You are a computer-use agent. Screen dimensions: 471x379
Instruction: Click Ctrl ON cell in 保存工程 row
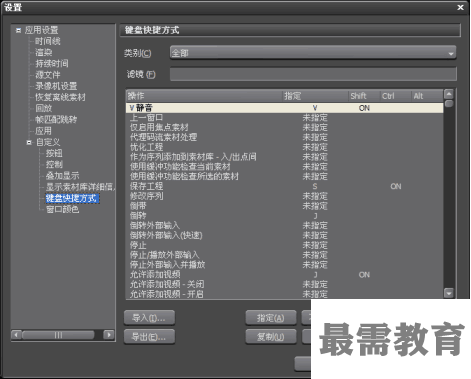point(396,186)
